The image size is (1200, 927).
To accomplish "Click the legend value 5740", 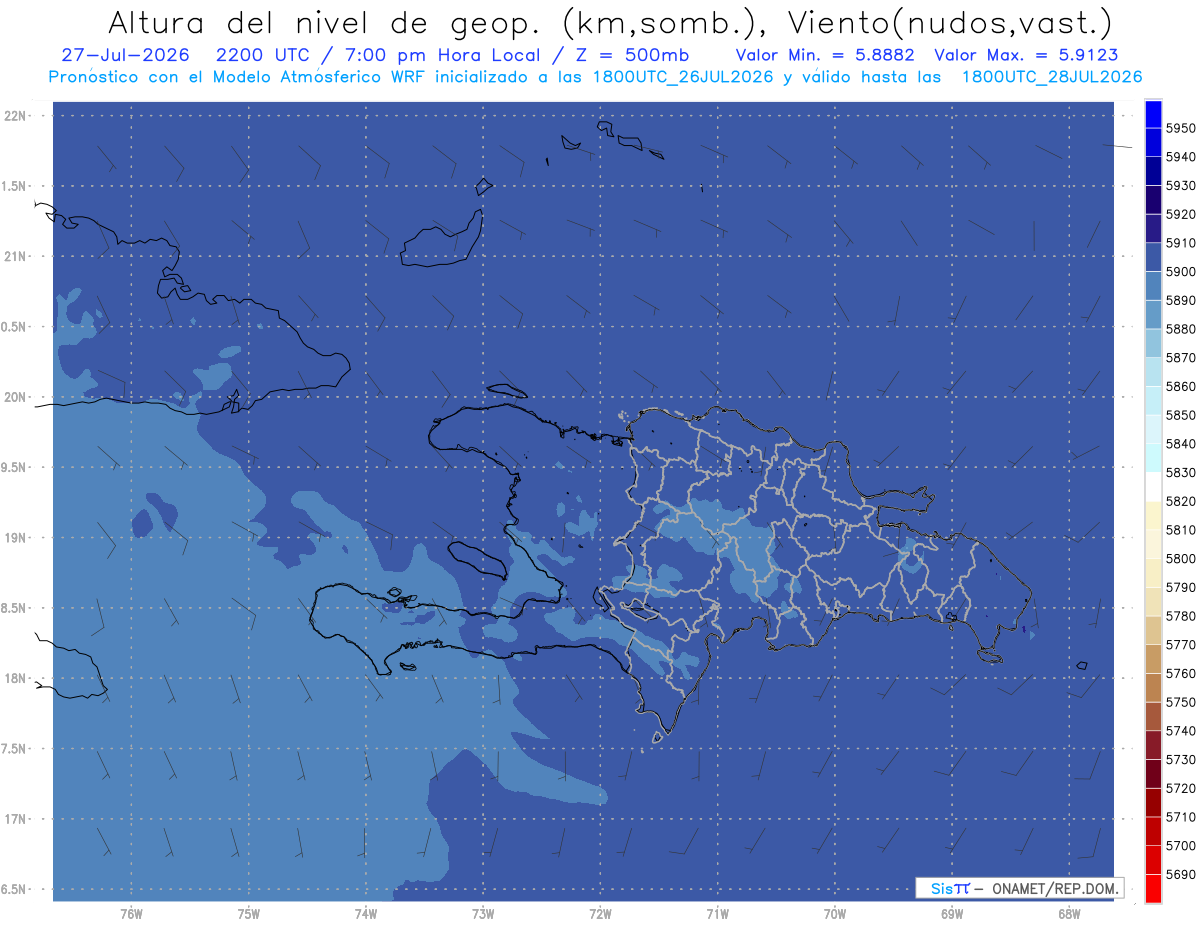I will [x=1181, y=730].
